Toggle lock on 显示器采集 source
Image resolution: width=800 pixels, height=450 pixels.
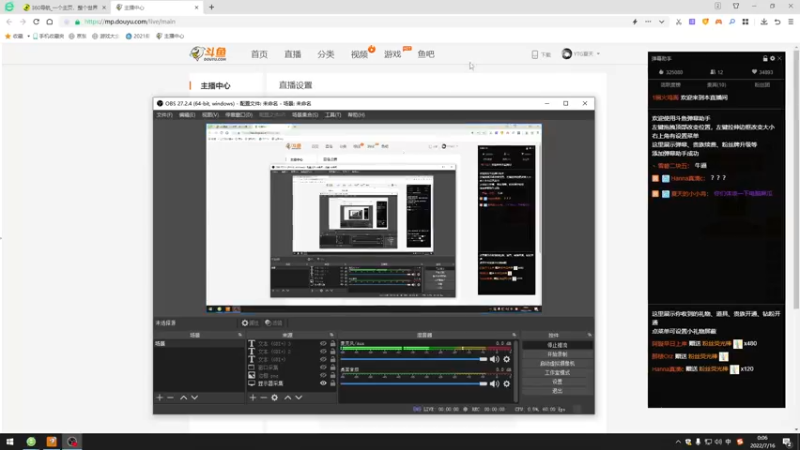pyautogui.click(x=333, y=383)
